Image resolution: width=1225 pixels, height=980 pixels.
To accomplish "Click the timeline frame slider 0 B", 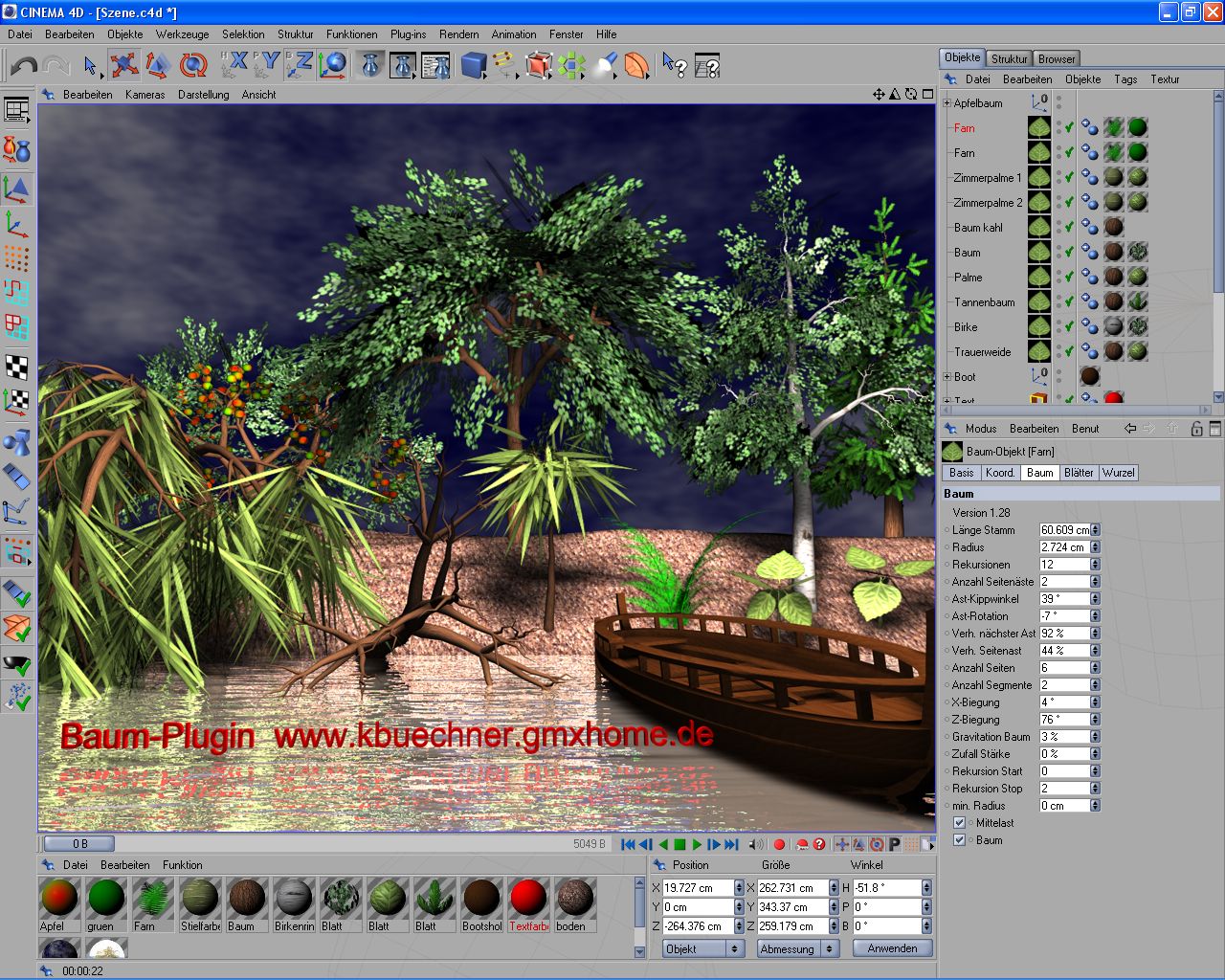I will 79,843.
